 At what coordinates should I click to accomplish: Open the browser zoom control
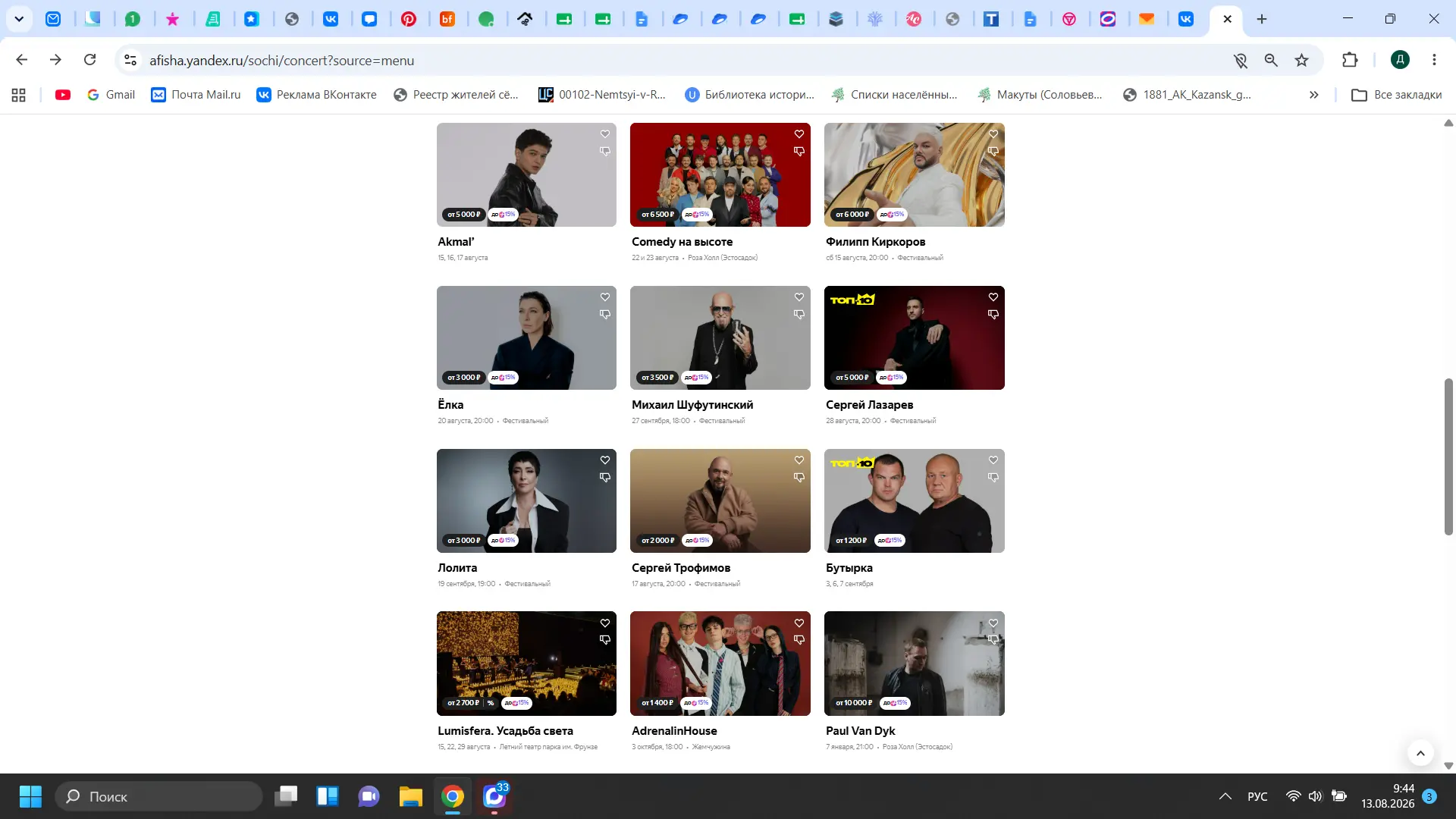click(x=1271, y=60)
